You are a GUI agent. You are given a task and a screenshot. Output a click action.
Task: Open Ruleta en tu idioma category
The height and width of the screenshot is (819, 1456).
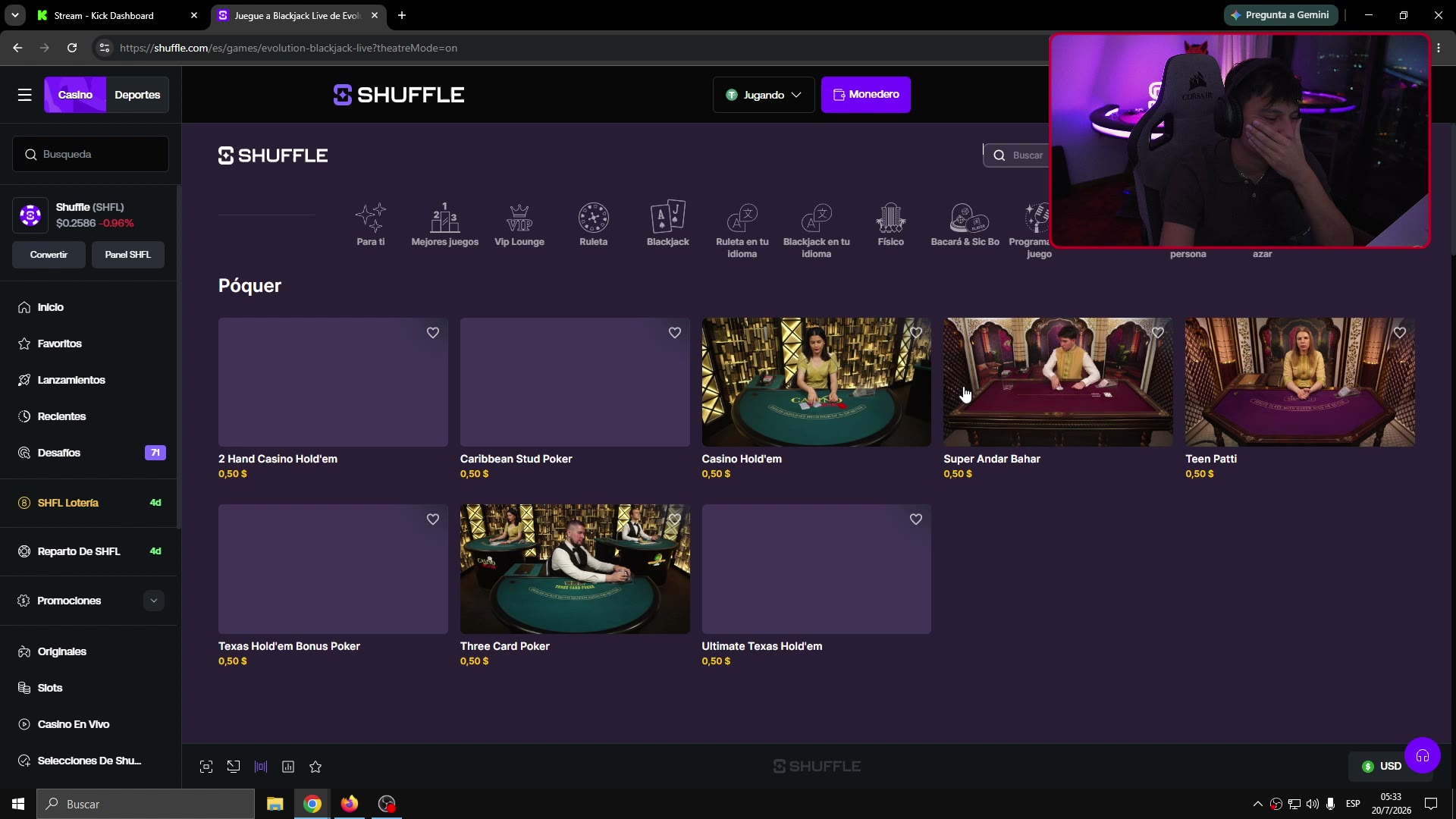coord(742,231)
